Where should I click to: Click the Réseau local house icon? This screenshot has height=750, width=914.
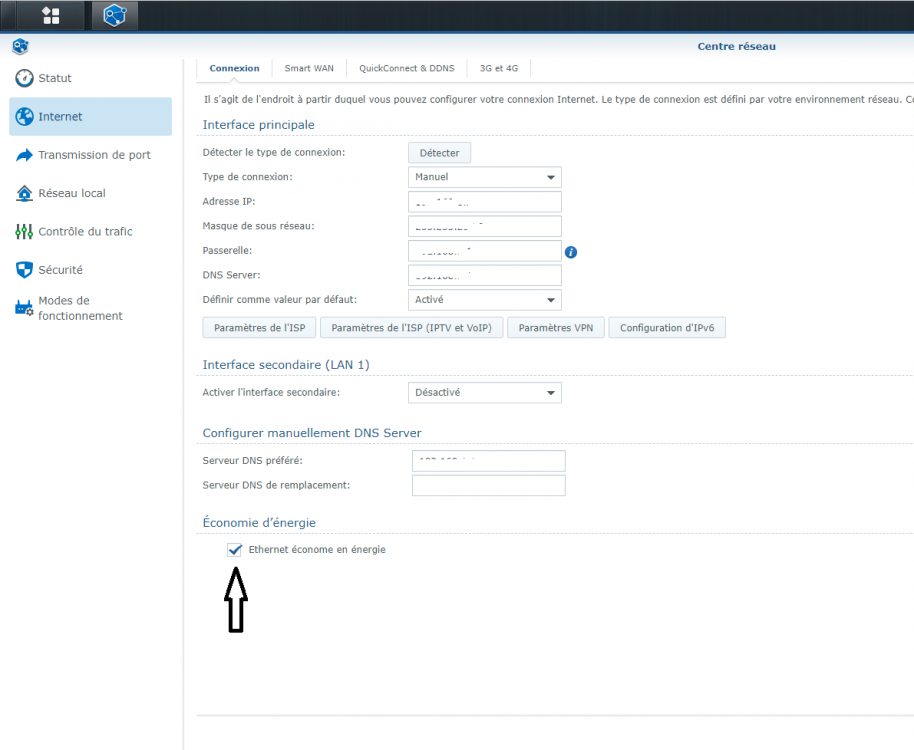[24, 193]
